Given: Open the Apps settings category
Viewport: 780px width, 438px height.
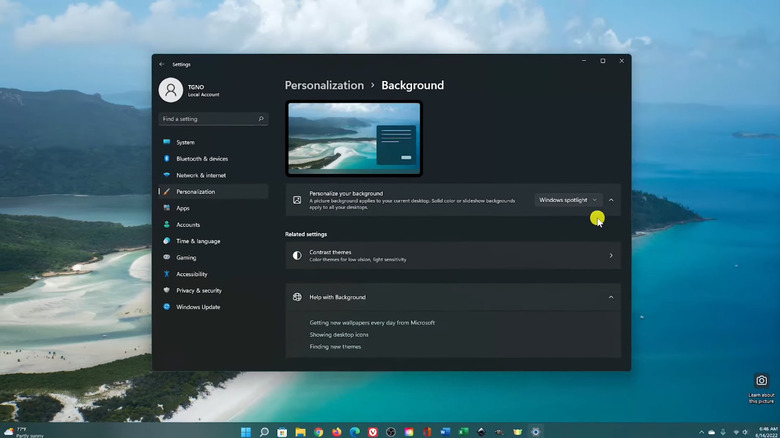Looking at the screenshot, I should [x=183, y=208].
